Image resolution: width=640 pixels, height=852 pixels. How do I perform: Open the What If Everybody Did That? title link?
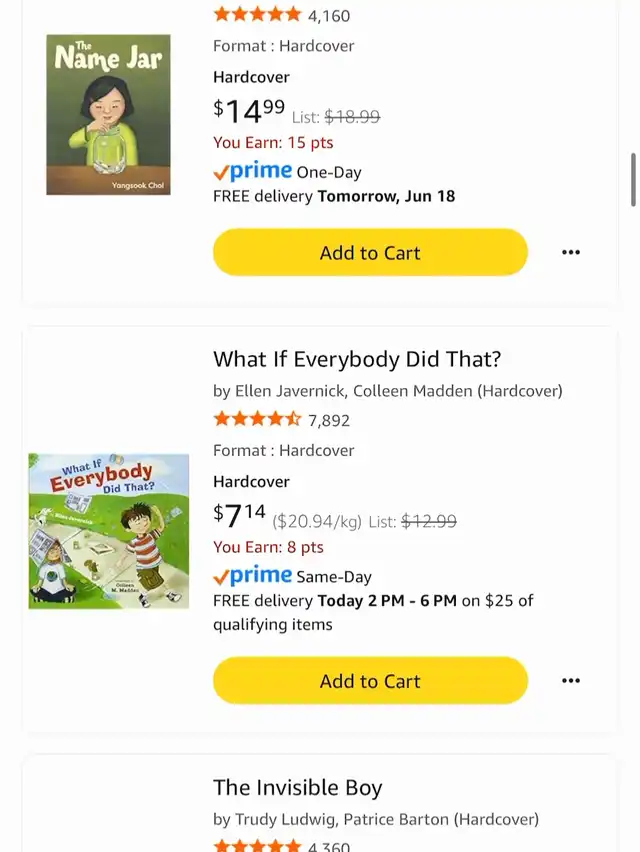click(357, 360)
